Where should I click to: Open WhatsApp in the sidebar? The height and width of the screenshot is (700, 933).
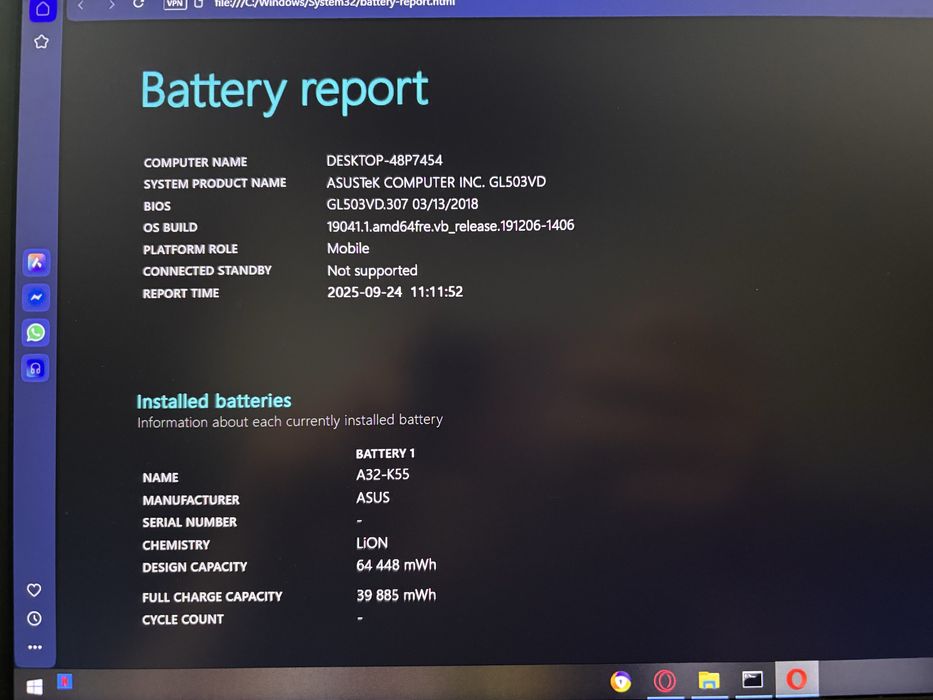point(36,332)
